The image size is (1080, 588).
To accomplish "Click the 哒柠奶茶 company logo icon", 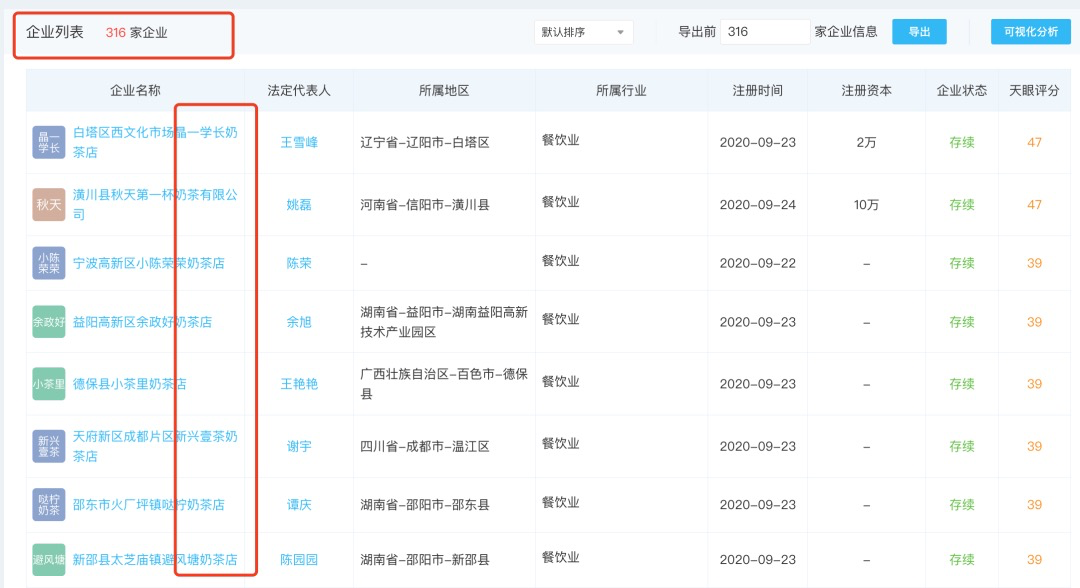I will 49,505.
